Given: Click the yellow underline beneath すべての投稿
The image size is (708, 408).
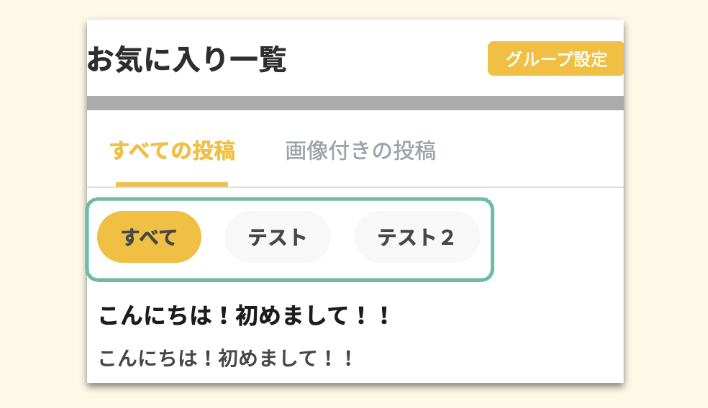Looking at the screenshot, I should coord(172,184).
